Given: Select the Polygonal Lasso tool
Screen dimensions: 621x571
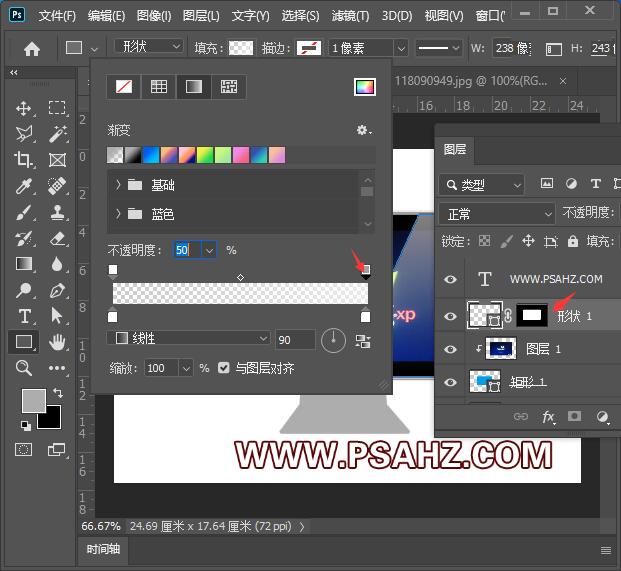Looking at the screenshot, I should (24, 134).
